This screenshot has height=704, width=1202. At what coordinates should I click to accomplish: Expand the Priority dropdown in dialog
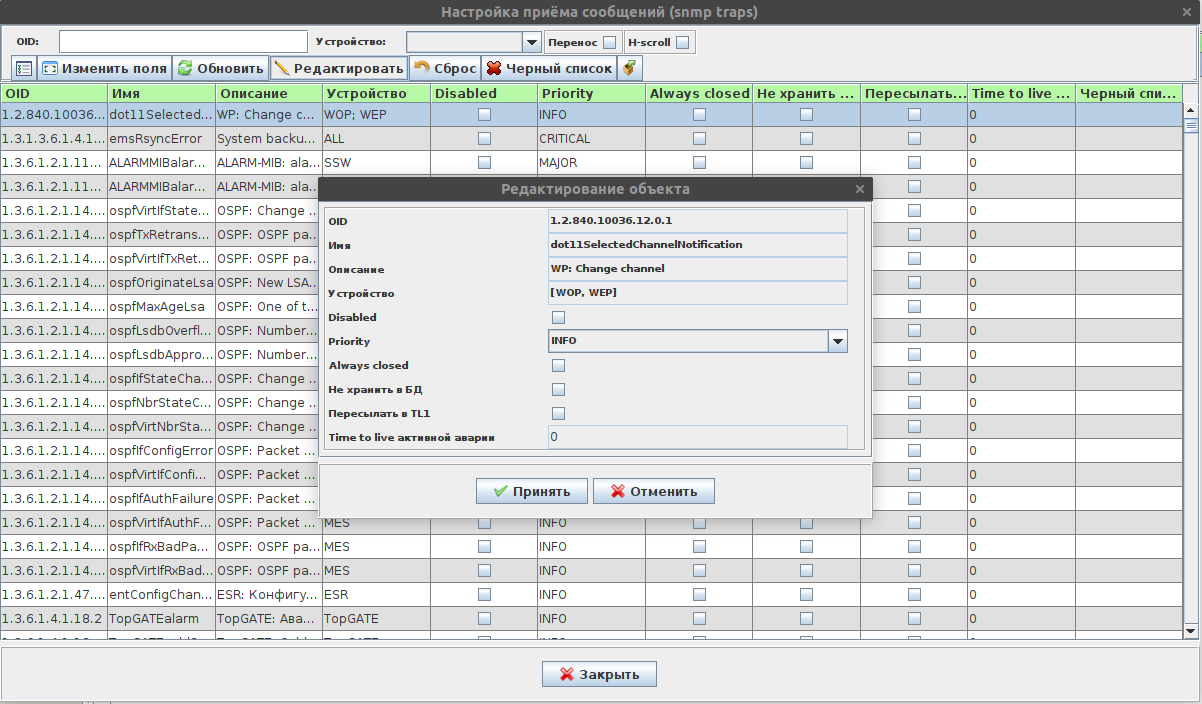837,342
